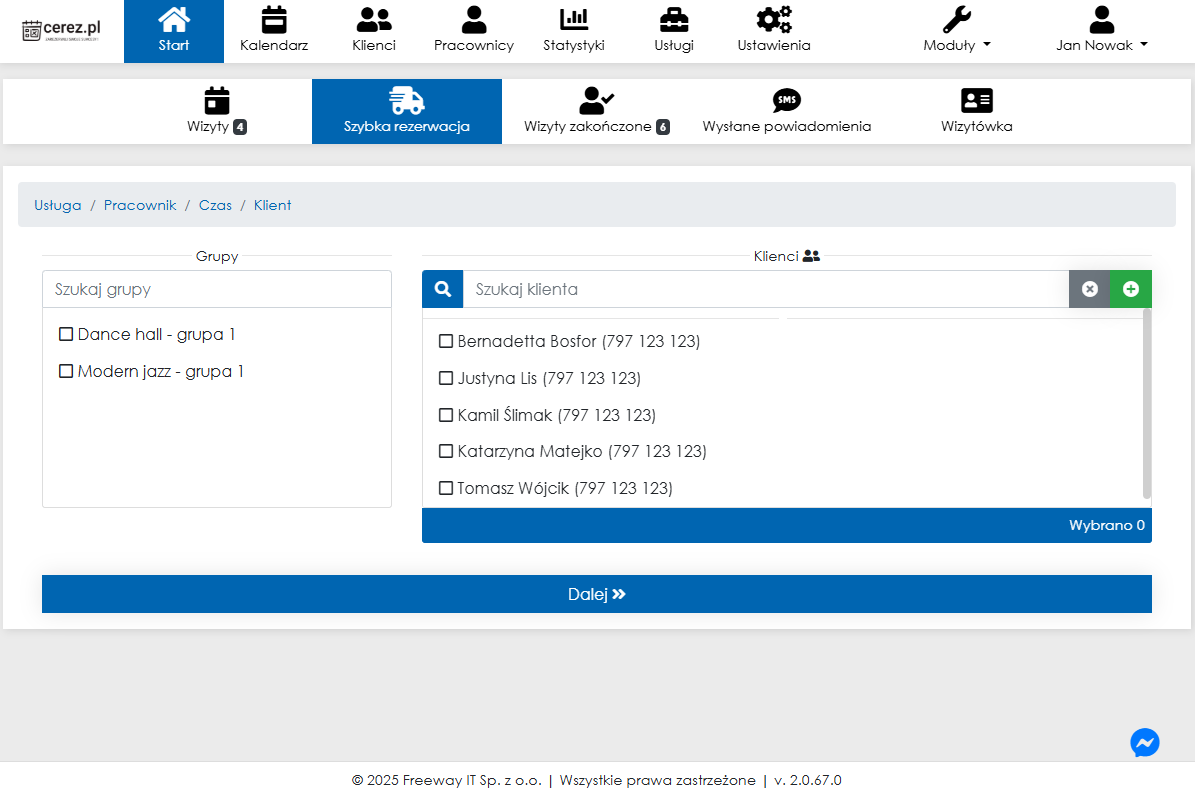Focus the Szukaj grupy search field

(217, 289)
